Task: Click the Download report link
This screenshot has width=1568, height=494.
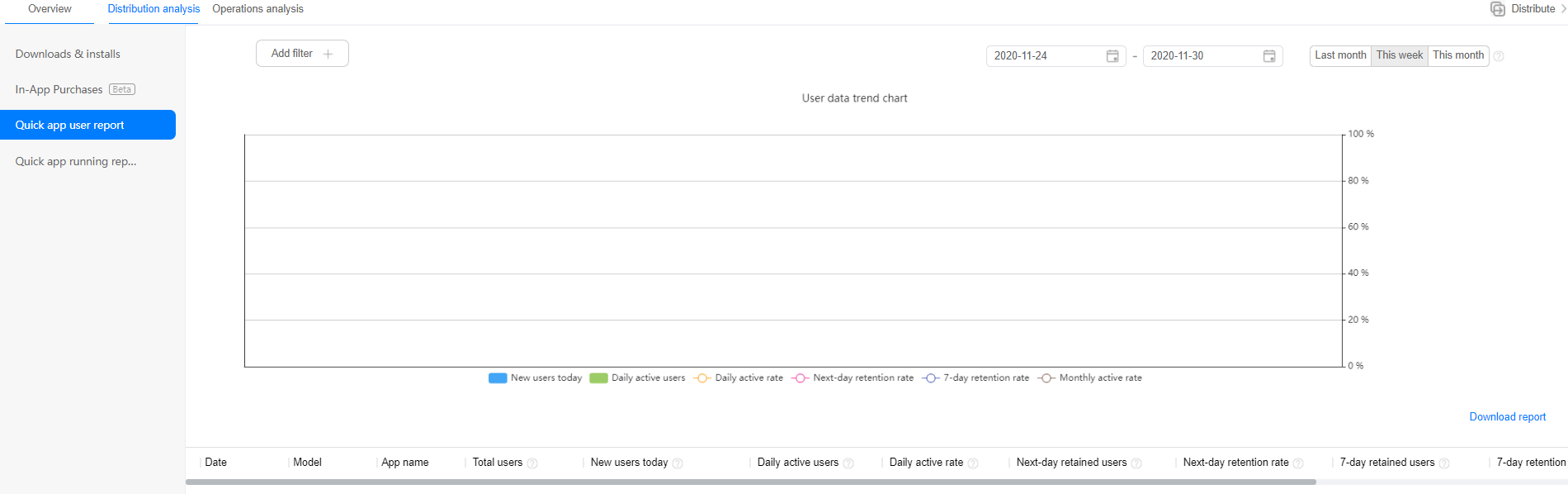Action: pyautogui.click(x=1507, y=417)
